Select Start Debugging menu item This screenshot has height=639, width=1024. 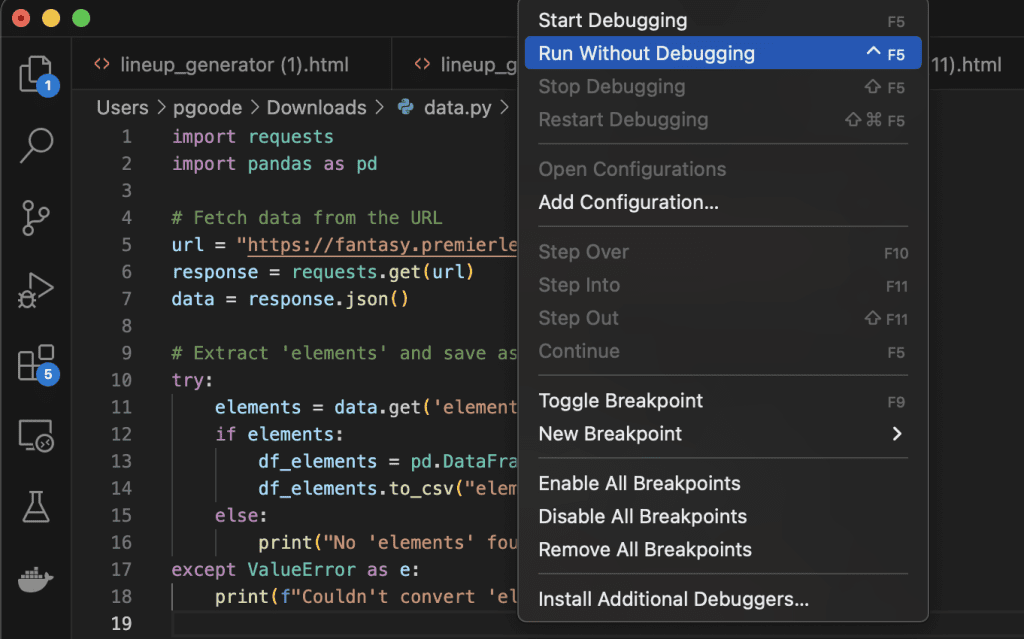coord(722,20)
